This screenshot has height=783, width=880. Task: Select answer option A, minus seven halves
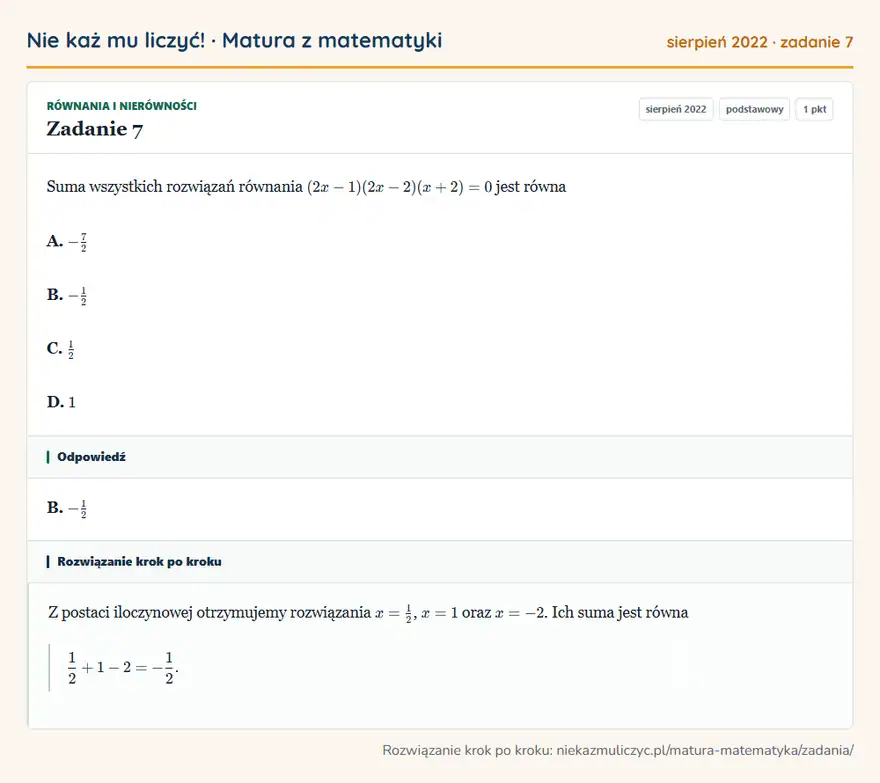(67, 242)
